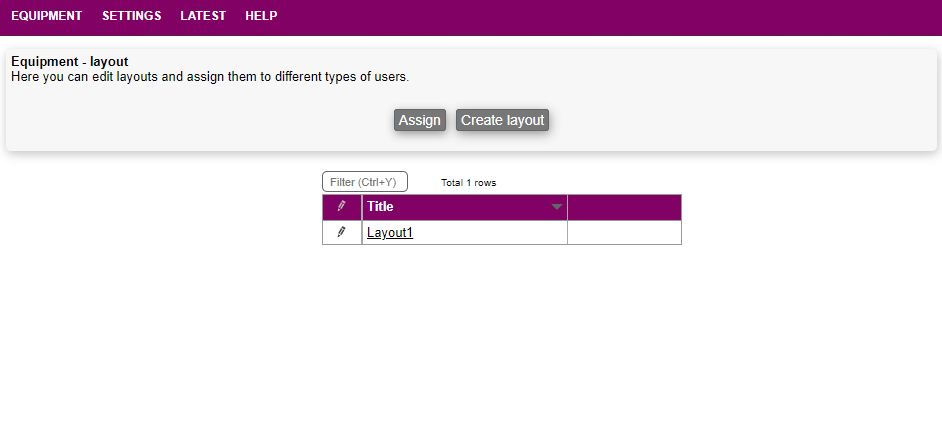The image size is (942, 424).
Task: Click the white blank area below the table
Action: tap(500, 330)
